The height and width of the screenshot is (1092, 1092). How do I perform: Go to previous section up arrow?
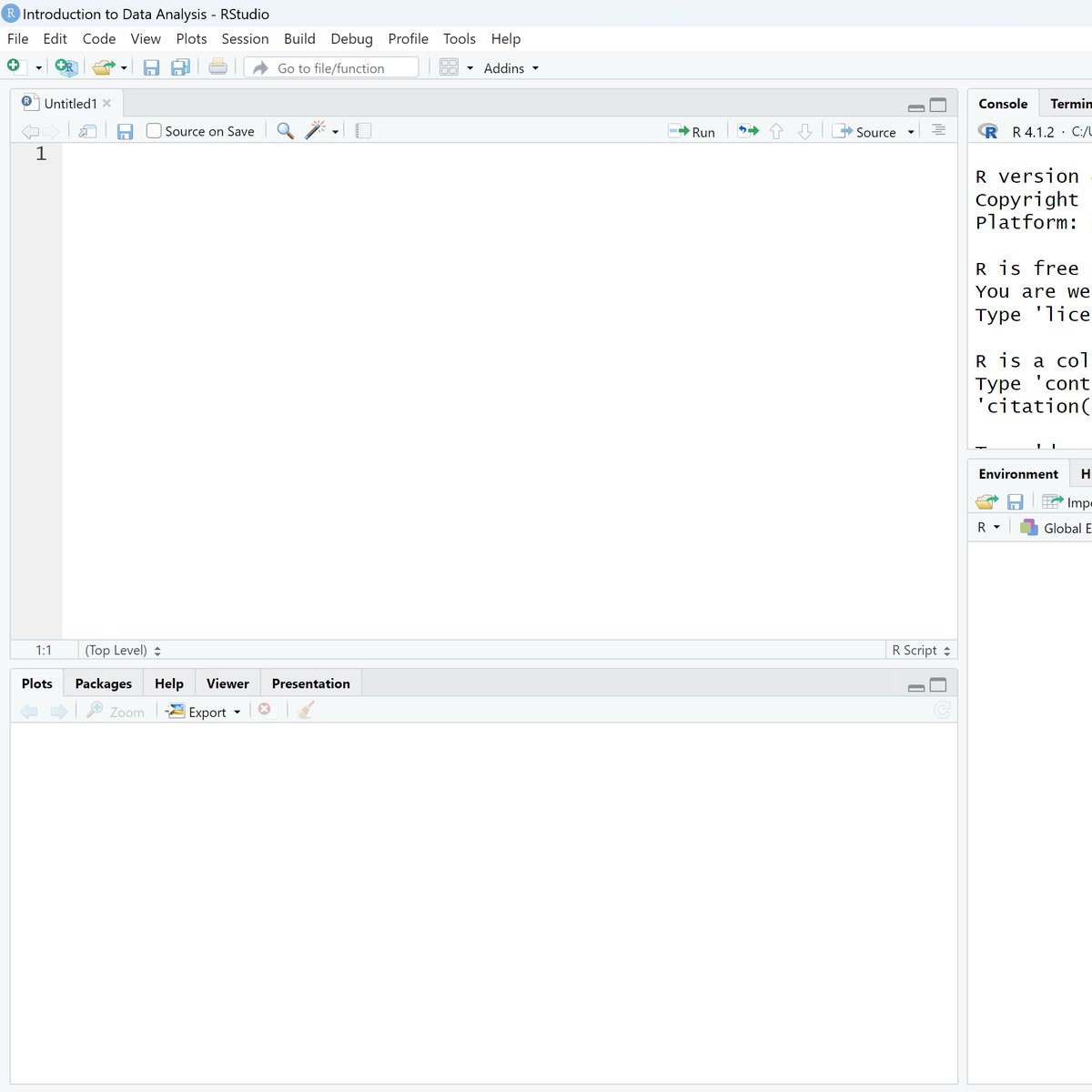776,132
